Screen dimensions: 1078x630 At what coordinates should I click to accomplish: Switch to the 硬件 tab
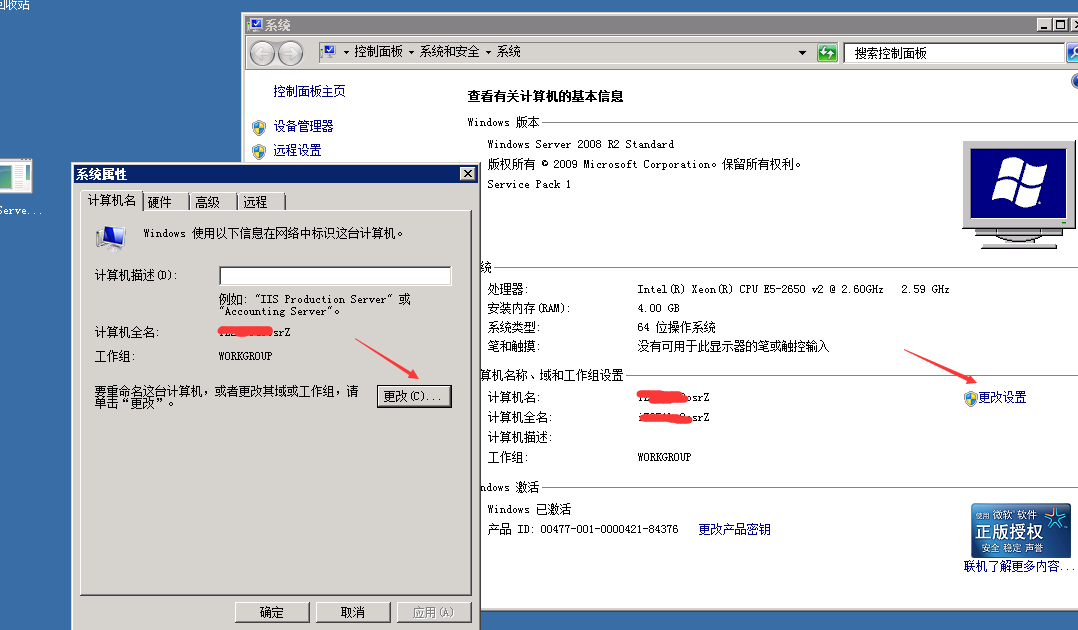pos(161,202)
